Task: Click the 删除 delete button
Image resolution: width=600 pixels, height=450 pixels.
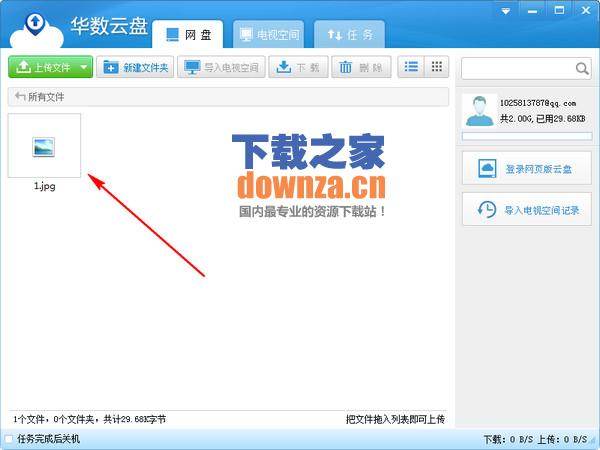Action: pyautogui.click(x=361, y=67)
